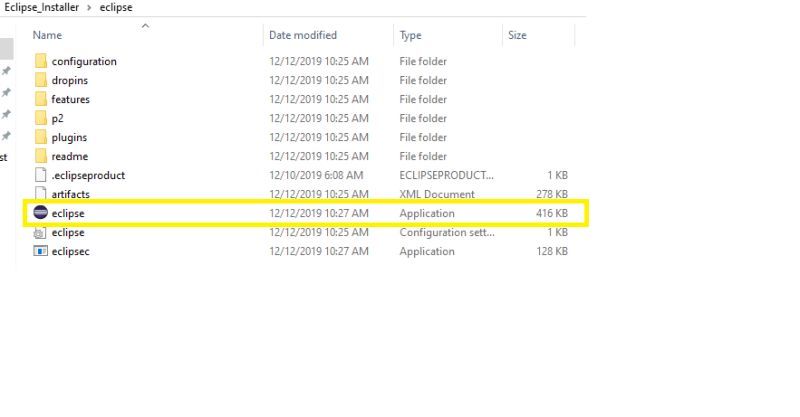800x417 pixels.
Task: Click the eclipse breadcrumb segment
Action: [116, 7]
